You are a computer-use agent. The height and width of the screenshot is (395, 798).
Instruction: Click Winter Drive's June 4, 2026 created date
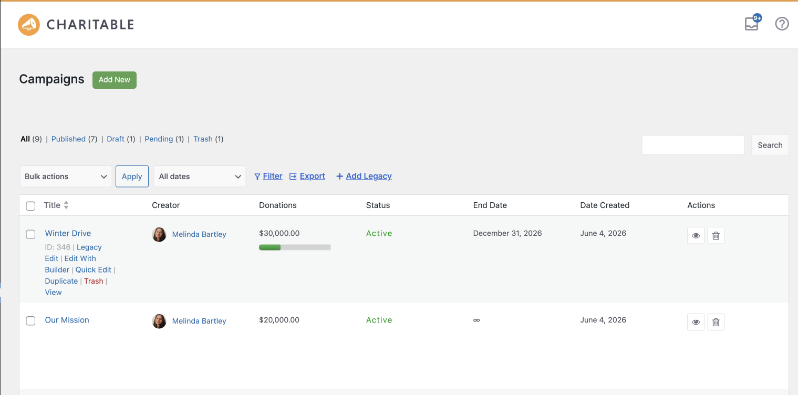(603, 233)
